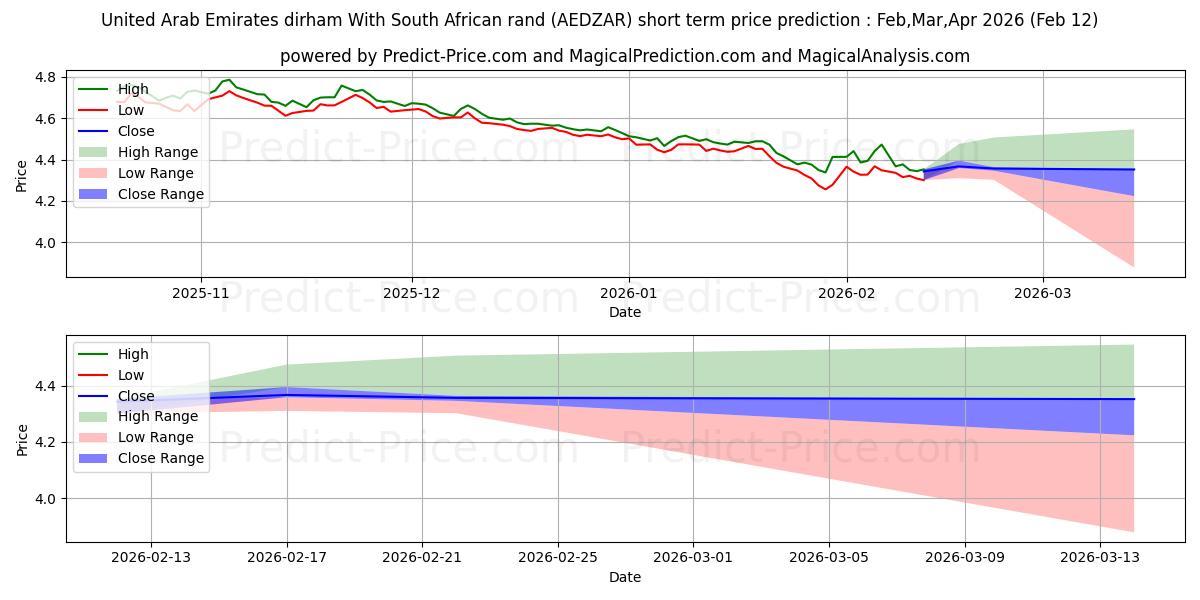Click the green High line in top legend
Image resolution: width=1200 pixels, height=600 pixels.
coord(92,90)
